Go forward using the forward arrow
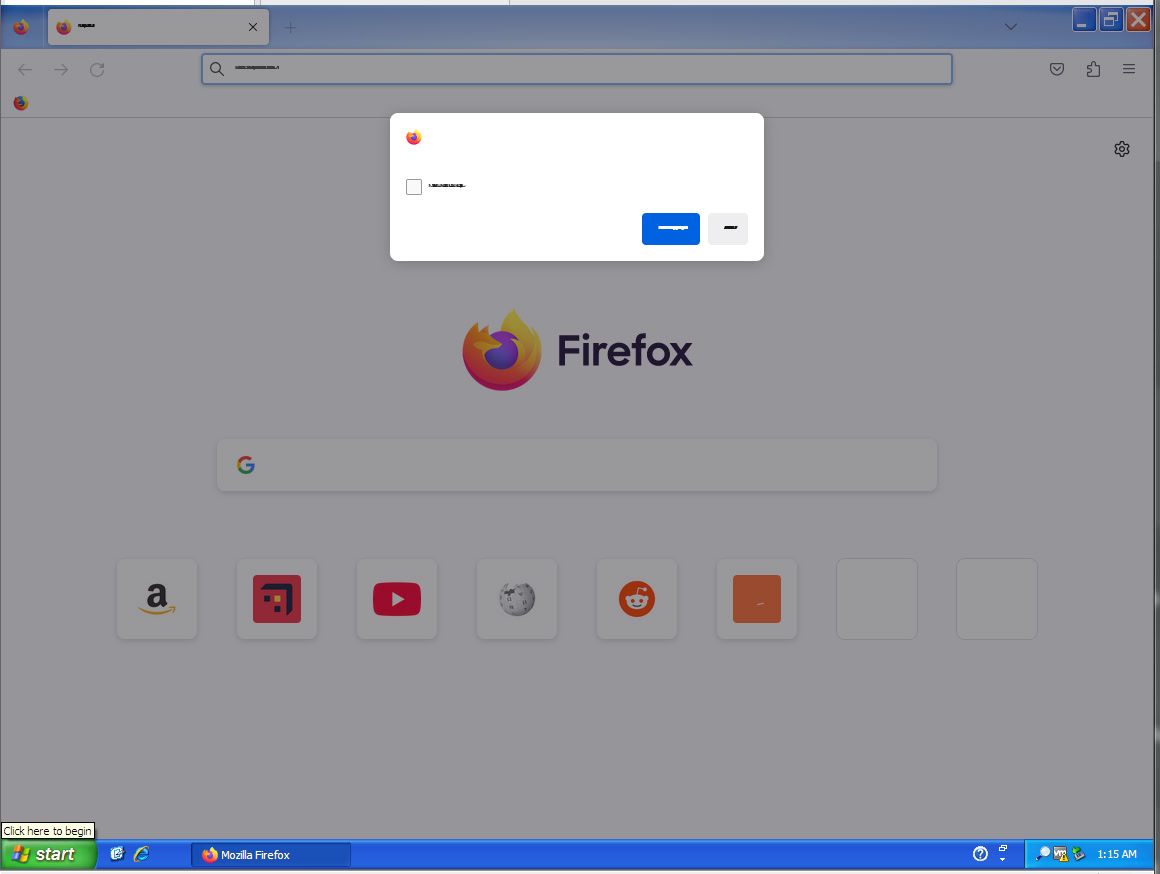Image resolution: width=1160 pixels, height=874 pixels. (61, 70)
